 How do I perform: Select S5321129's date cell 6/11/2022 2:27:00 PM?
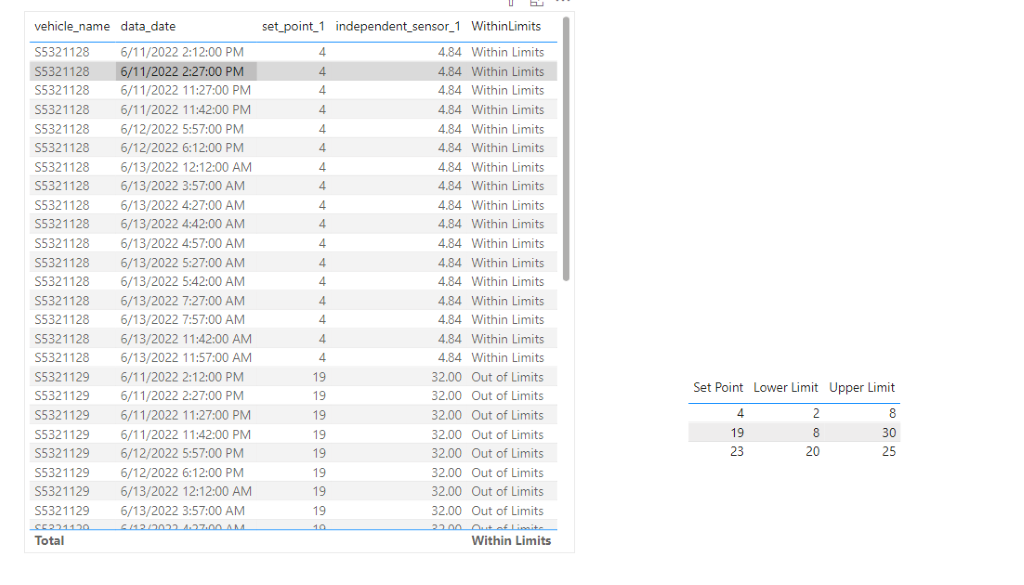182,396
